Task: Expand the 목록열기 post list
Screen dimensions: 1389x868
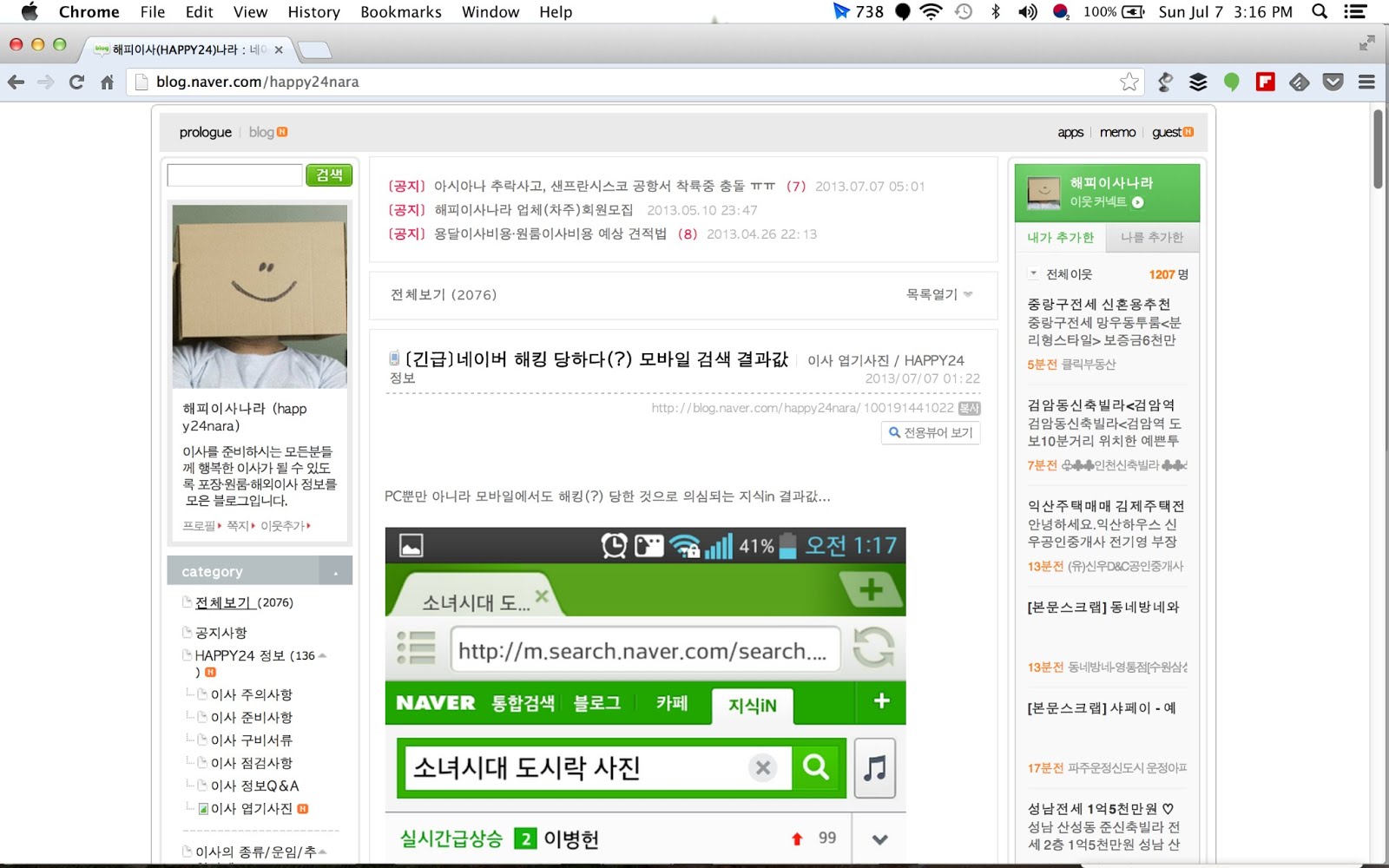Action: [939, 294]
